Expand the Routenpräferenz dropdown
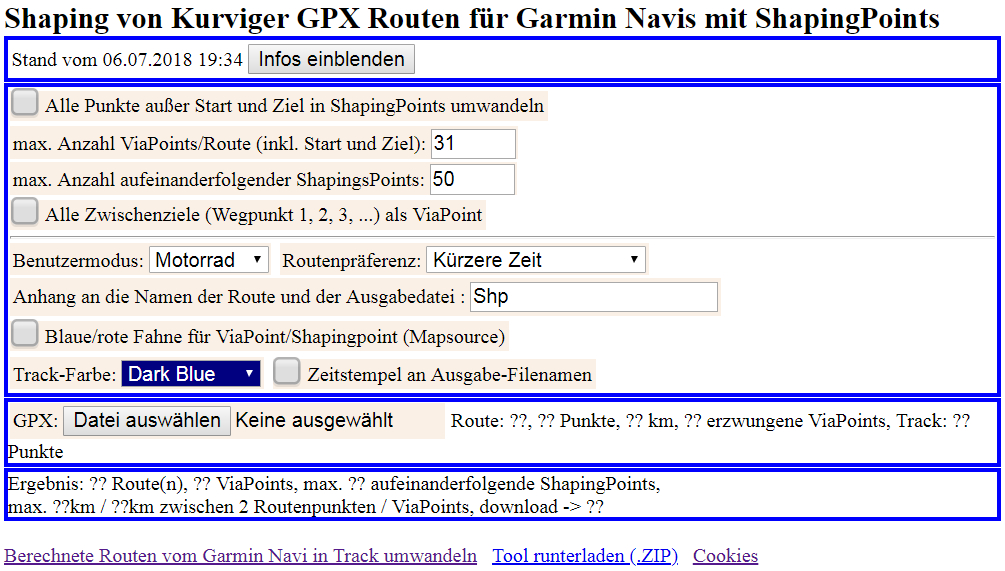The width and height of the screenshot is (1005, 571). pos(535,260)
